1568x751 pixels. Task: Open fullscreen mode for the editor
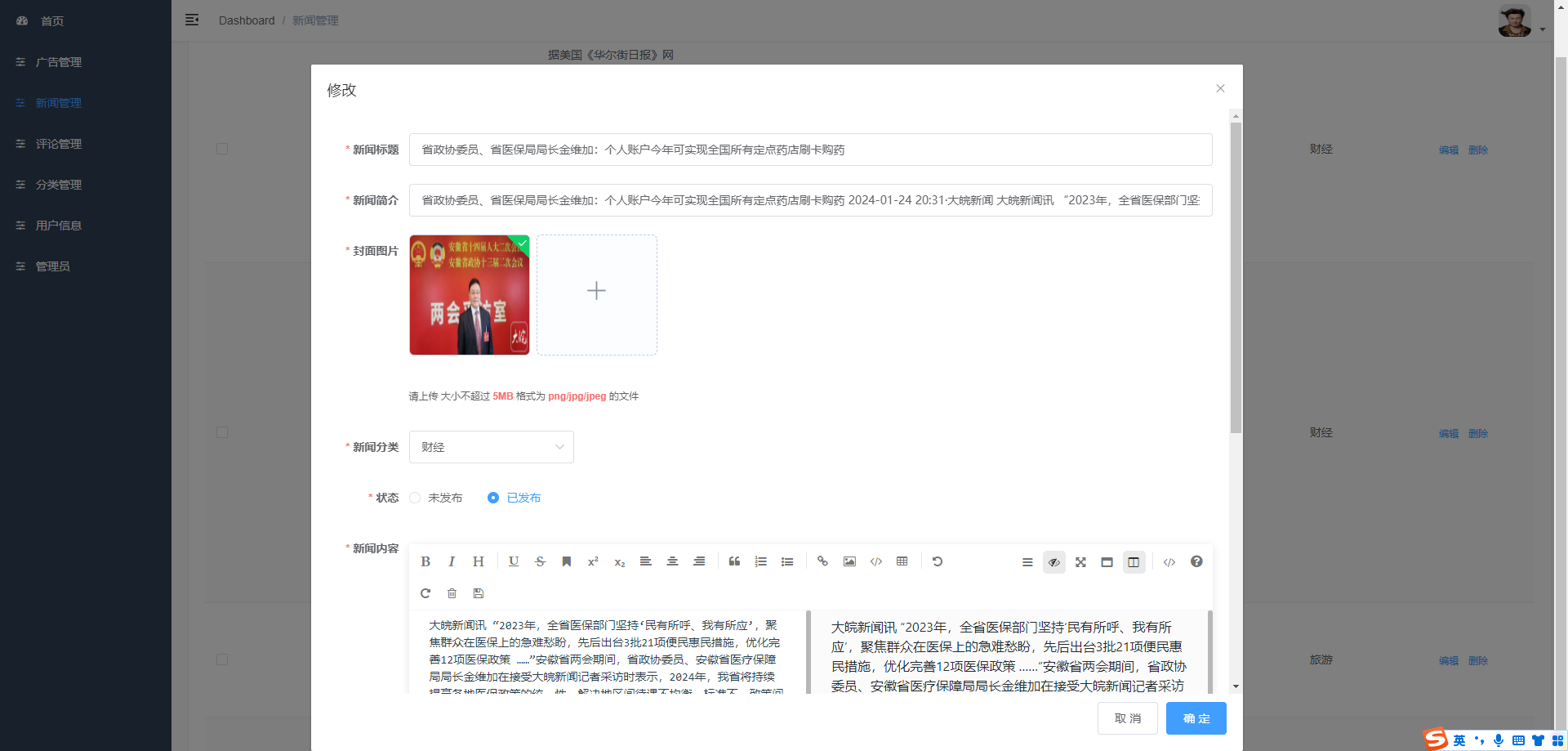tap(1080, 562)
